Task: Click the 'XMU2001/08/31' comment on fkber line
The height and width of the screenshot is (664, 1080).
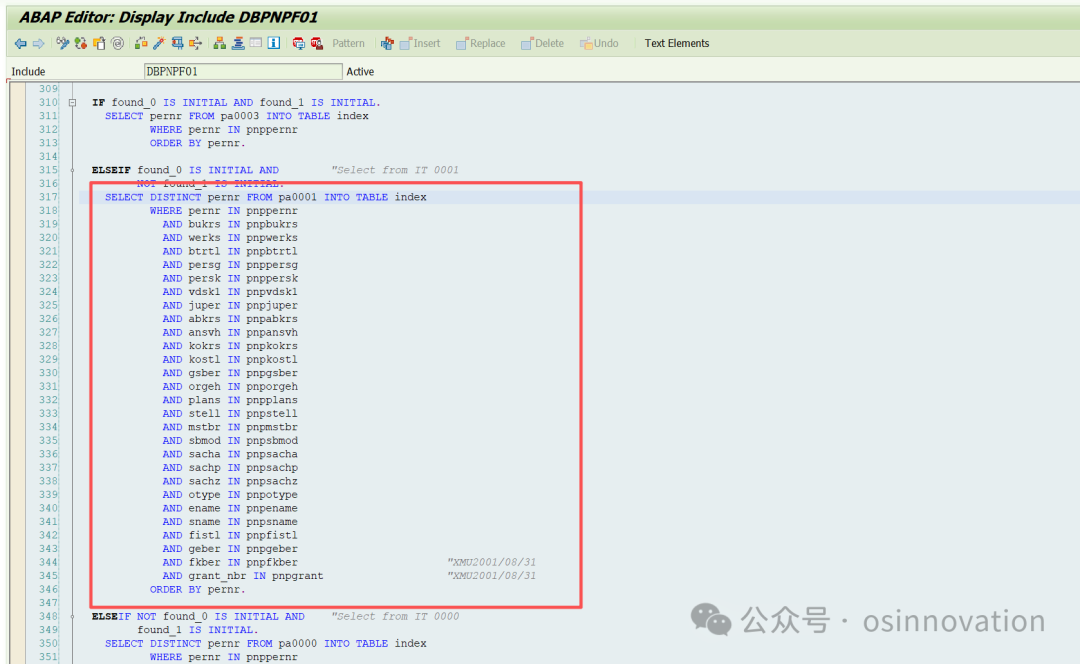Action: (492, 562)
